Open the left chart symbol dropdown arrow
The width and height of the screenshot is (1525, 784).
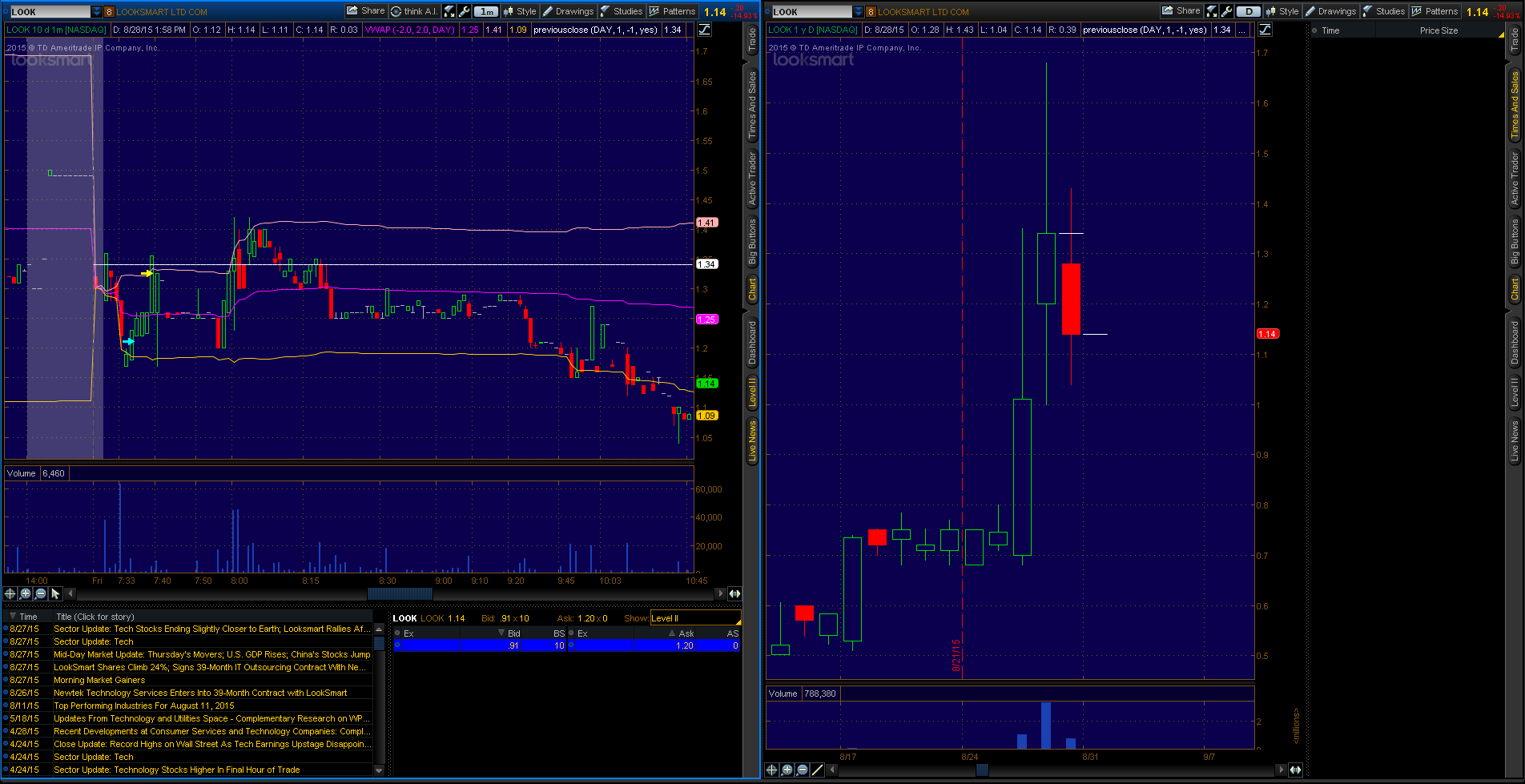point(97,12)
